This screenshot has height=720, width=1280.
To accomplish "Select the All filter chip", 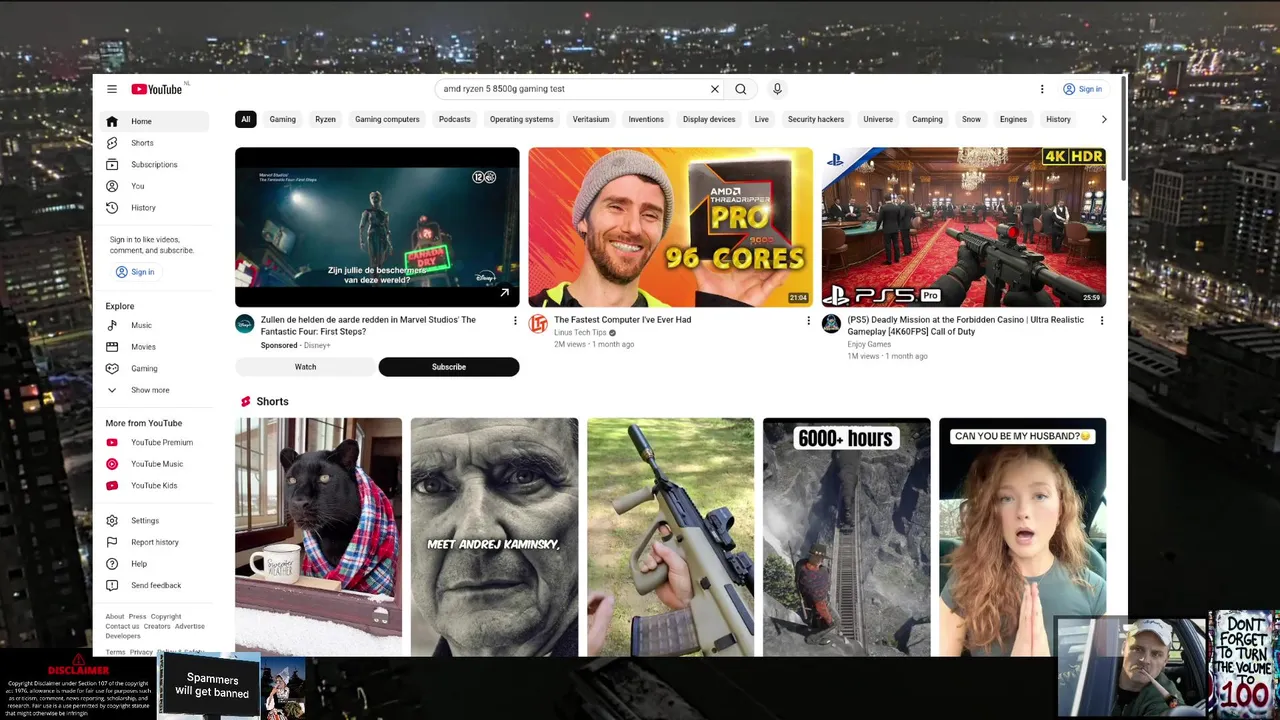I will click(245, 119).
